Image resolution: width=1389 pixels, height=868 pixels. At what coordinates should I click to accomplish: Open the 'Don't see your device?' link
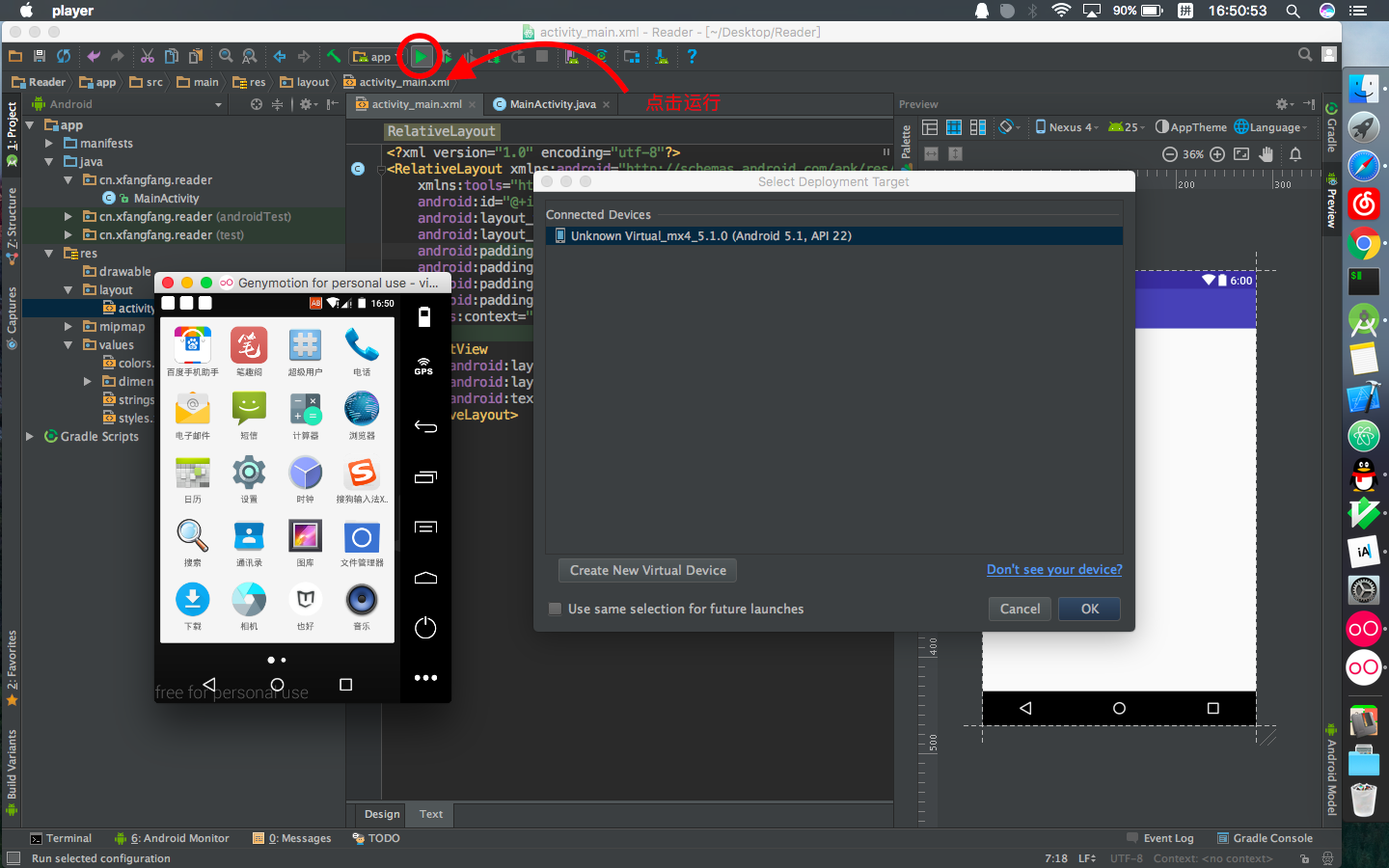tap(1054, 569)
